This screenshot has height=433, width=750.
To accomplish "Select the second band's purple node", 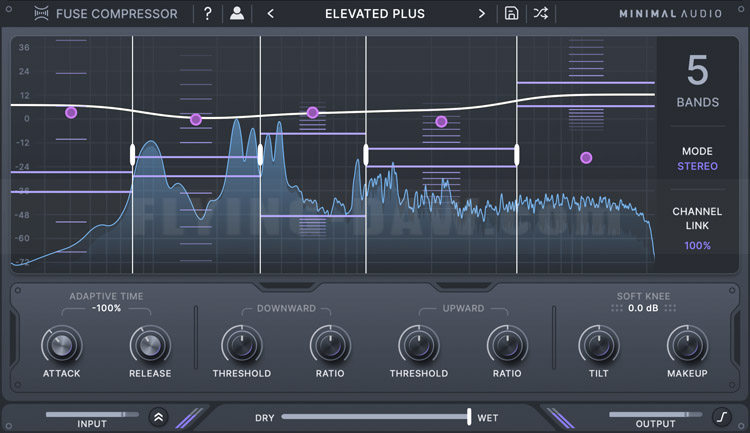I will point(196,120).
